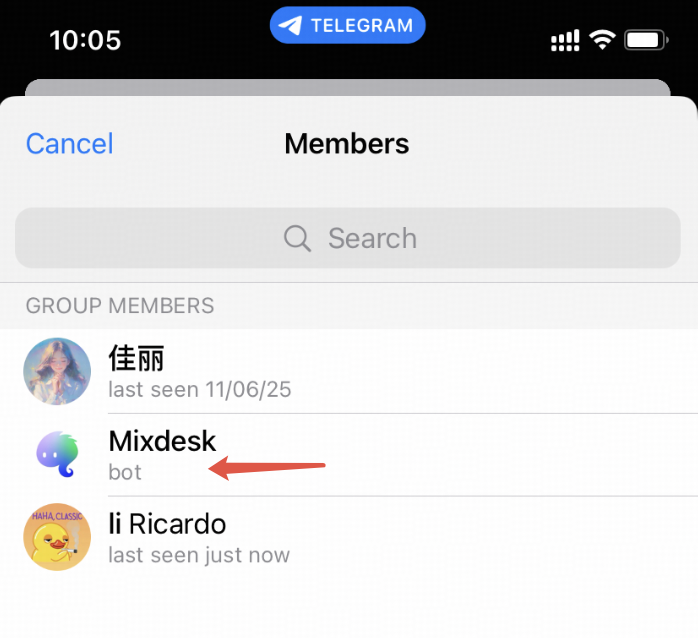Image resolution: width=698 pixels, height=638 pixels.
Task: Open the Telegram pill in status bar
Action: tap(348, 25)
